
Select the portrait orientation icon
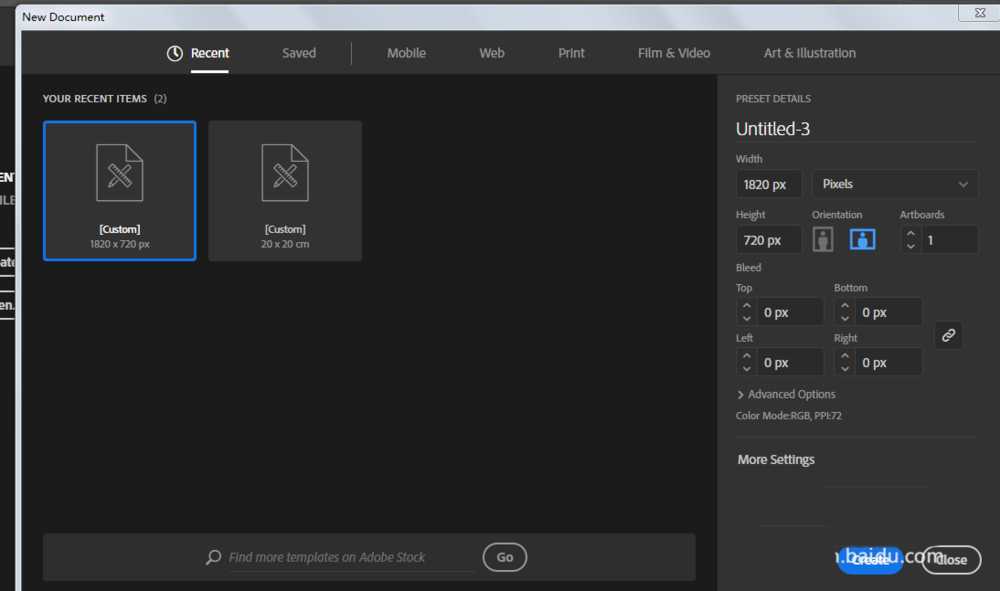point(823,240)
